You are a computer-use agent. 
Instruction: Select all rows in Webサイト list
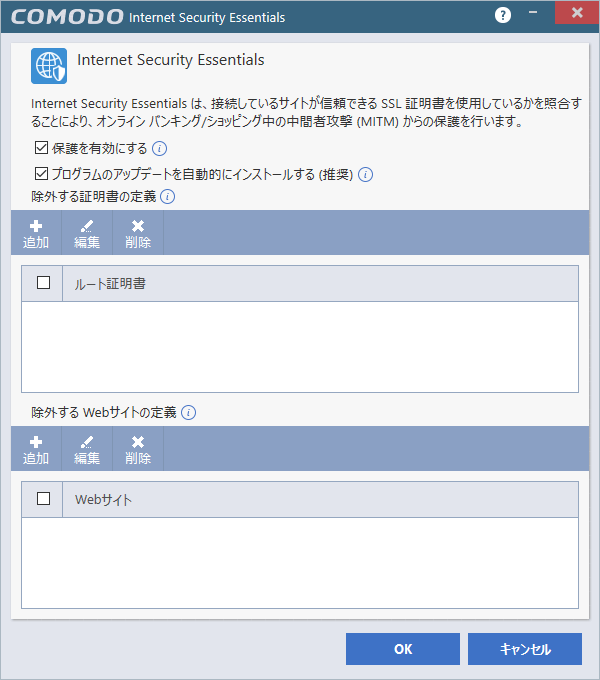43,499
